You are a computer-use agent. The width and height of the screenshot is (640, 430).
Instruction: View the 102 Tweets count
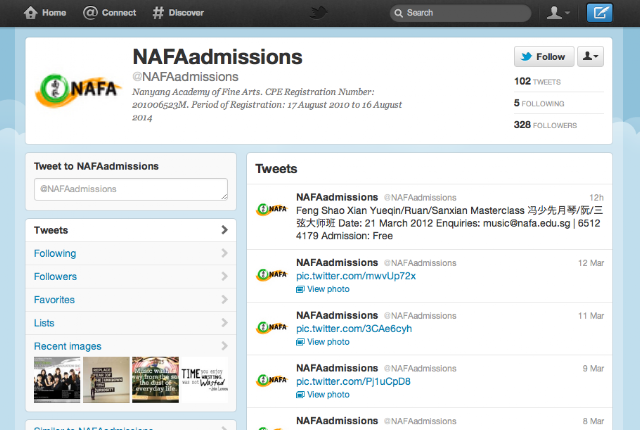point(537,81)
